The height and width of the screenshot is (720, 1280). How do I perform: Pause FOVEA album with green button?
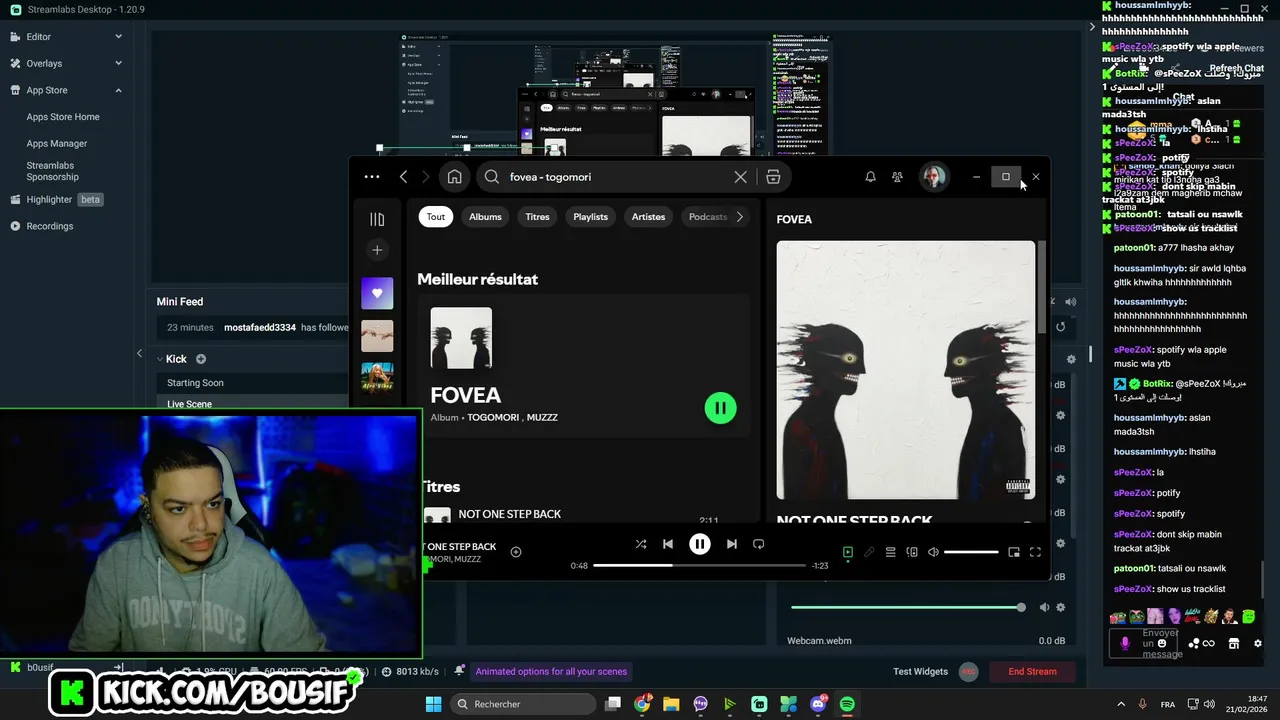tap(720, 408)
